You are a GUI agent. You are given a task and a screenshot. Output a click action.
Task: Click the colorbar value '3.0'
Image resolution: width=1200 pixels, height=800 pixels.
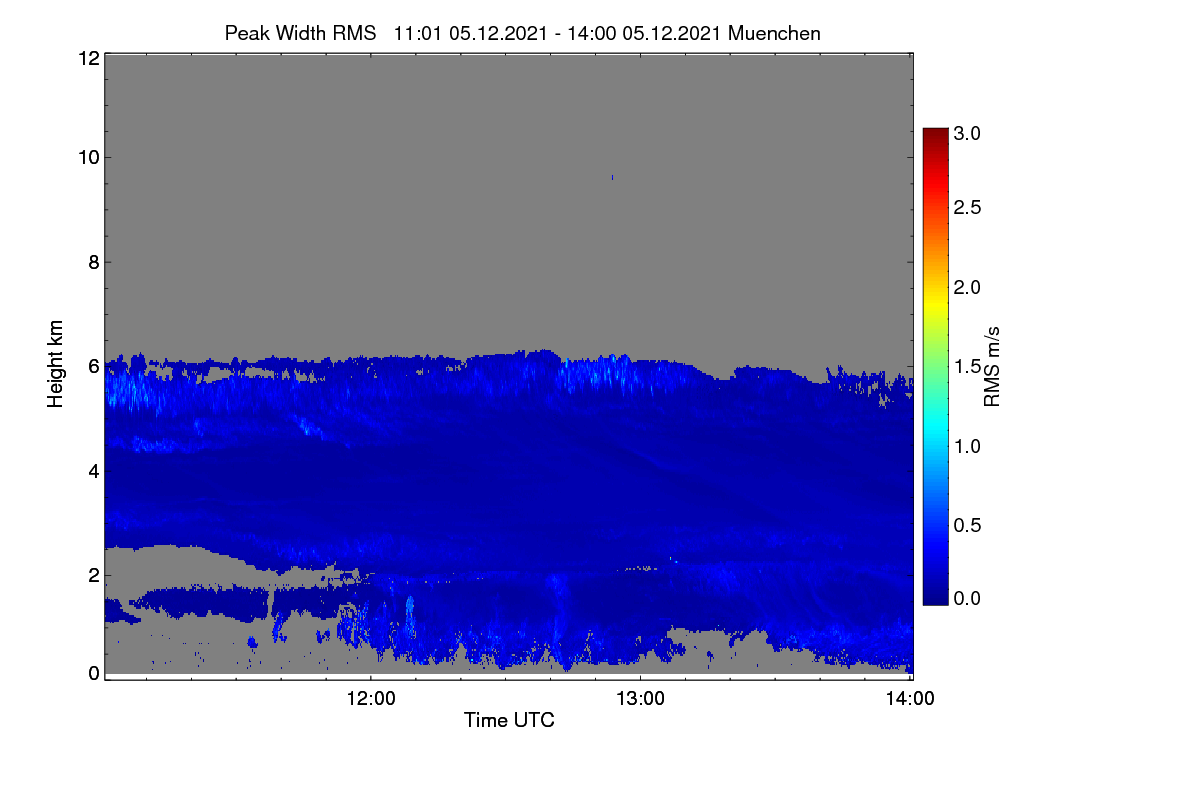click(968, 133)
